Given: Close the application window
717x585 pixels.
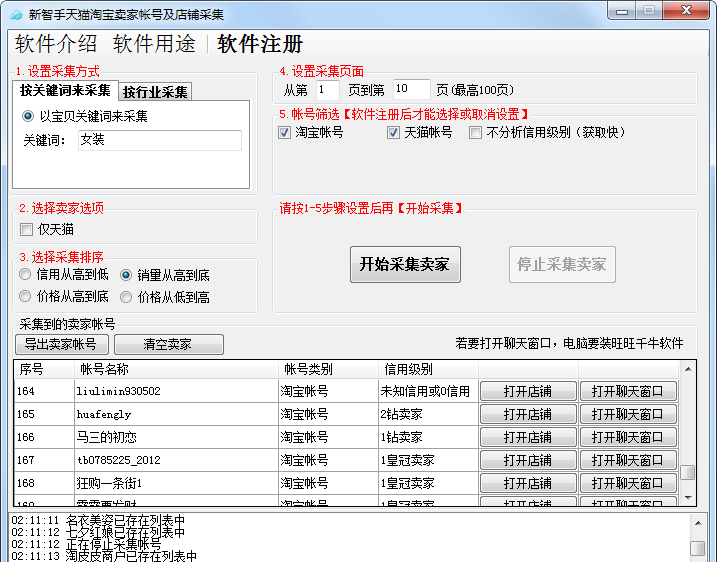Looking at the screenshot, I should [x=686, y=11].
